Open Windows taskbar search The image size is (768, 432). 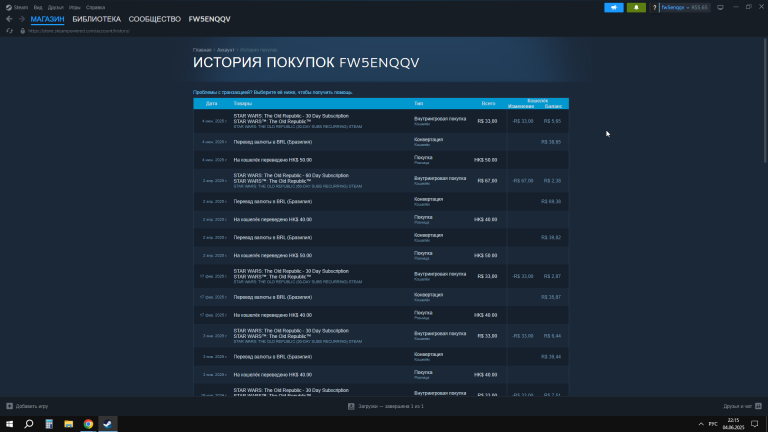pyautogui.click(x=29, y=424)
